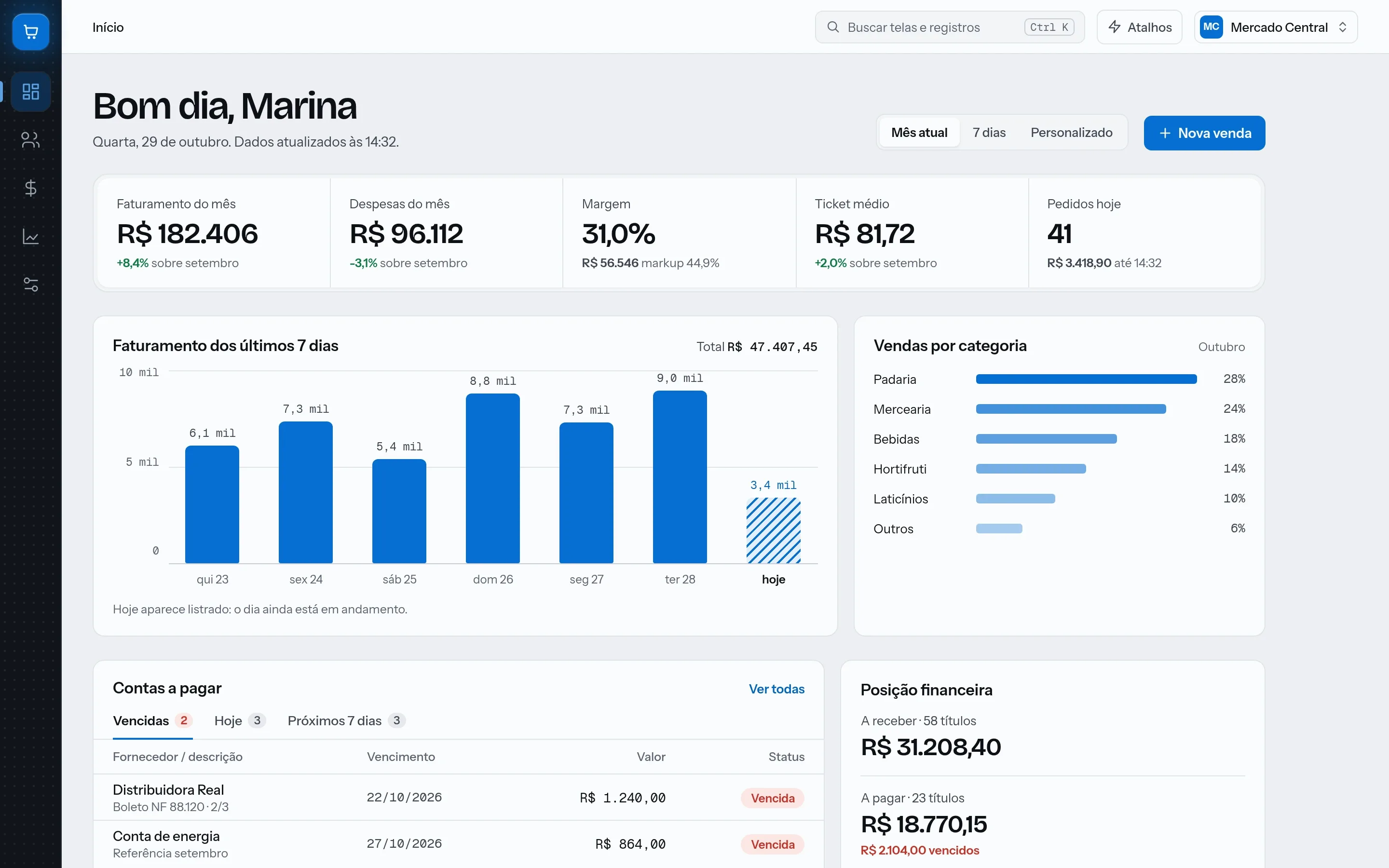1389x868 pixels.
Task: Click the Valor column header
Action: [651, 757]
